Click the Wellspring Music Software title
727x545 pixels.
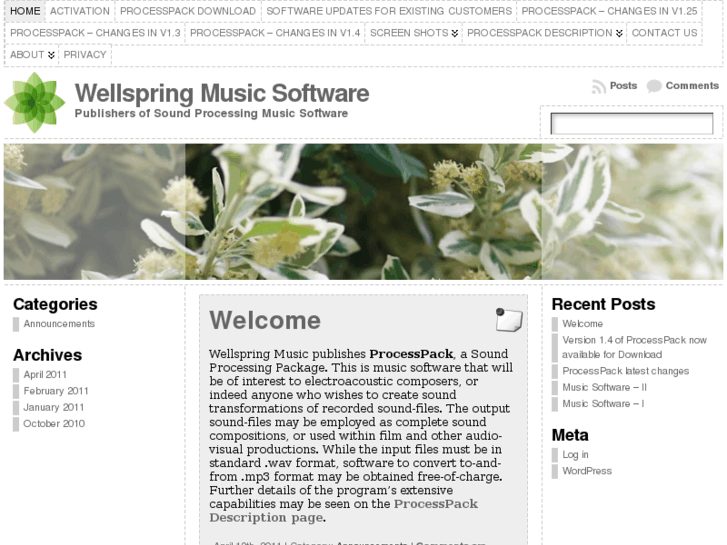[x=222, y=93]
